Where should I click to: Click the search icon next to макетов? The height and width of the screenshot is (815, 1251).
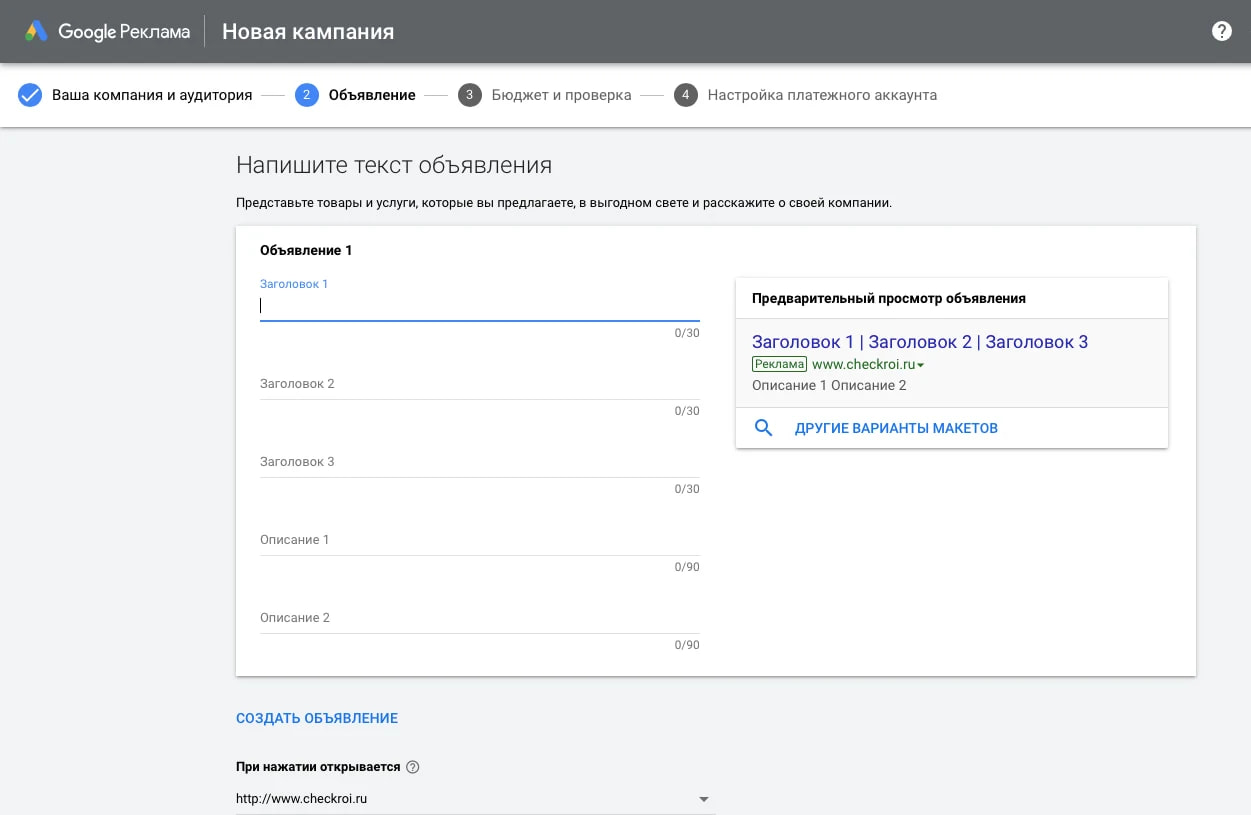pyautogui.click(x=763, y=427)
